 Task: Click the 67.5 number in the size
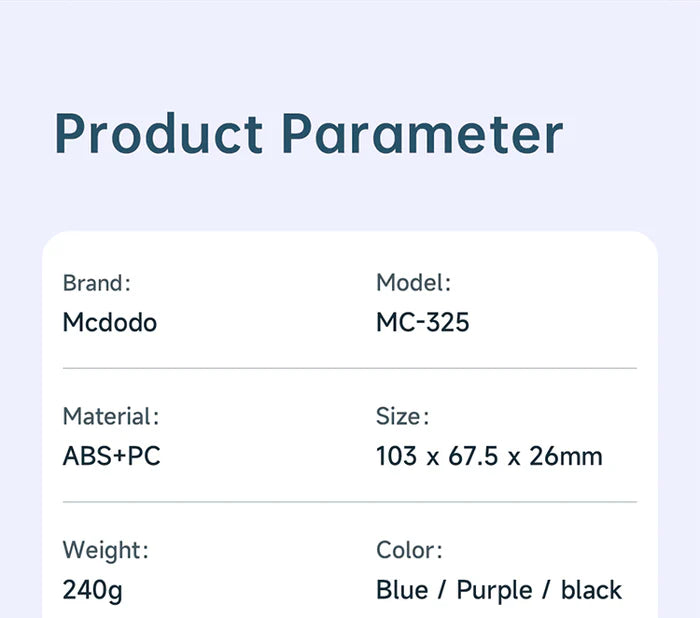tap(474, 457)
